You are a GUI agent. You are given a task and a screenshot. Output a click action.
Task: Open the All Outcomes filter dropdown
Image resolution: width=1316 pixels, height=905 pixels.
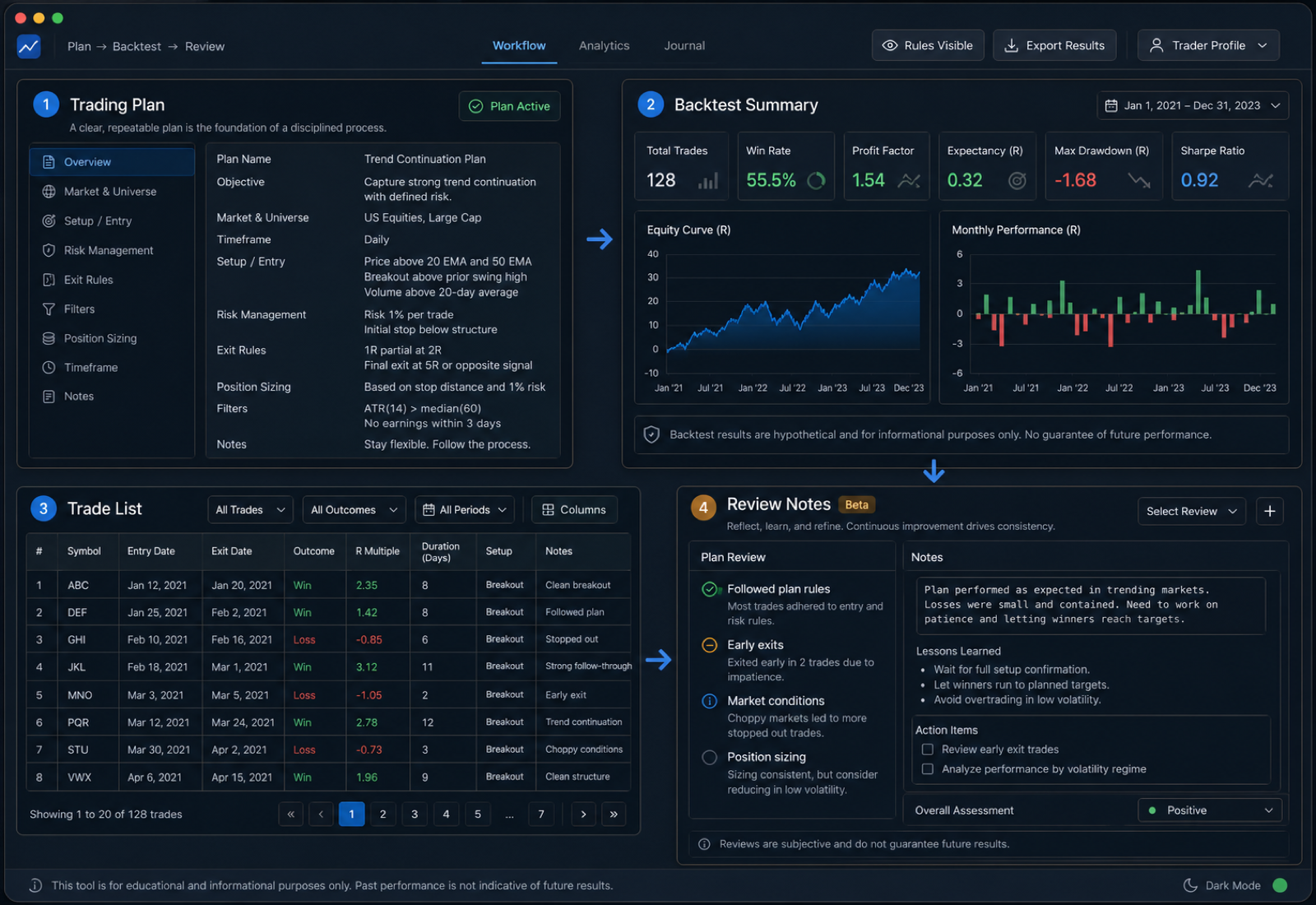pos(354,510)
